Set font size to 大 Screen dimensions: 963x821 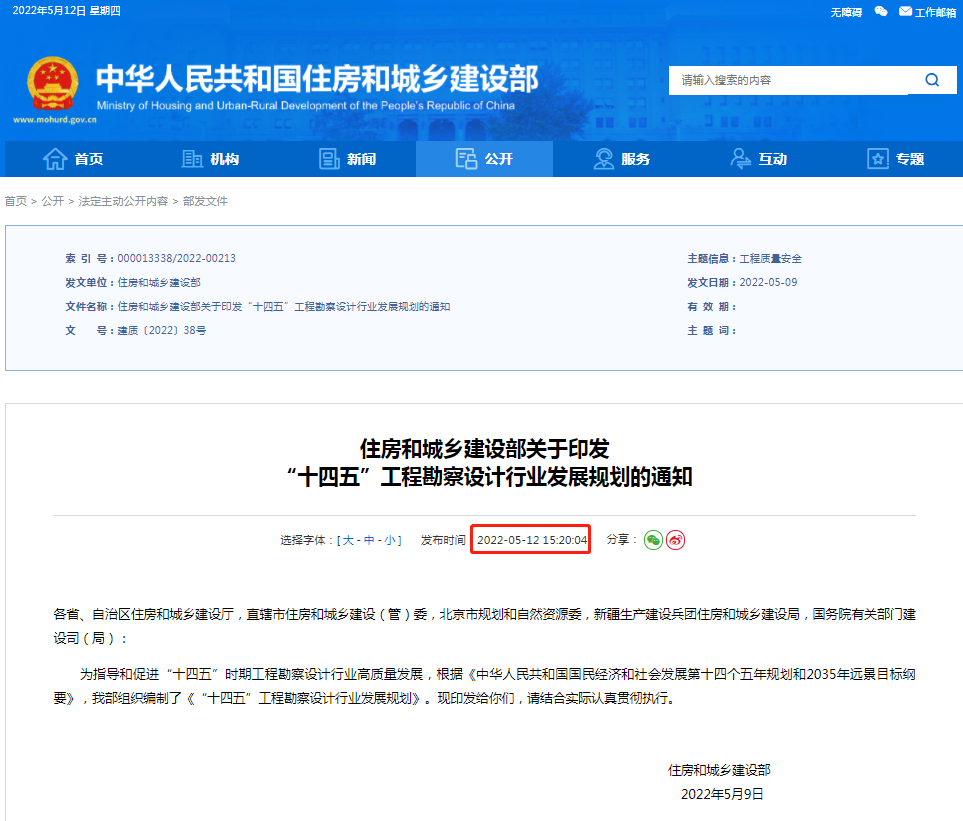click(348, 540)
